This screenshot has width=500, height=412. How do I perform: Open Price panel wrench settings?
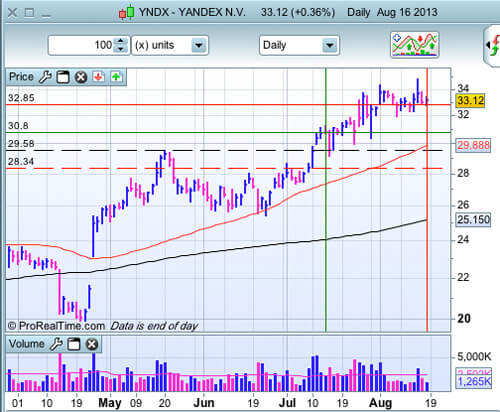click(x=45, y=77)
